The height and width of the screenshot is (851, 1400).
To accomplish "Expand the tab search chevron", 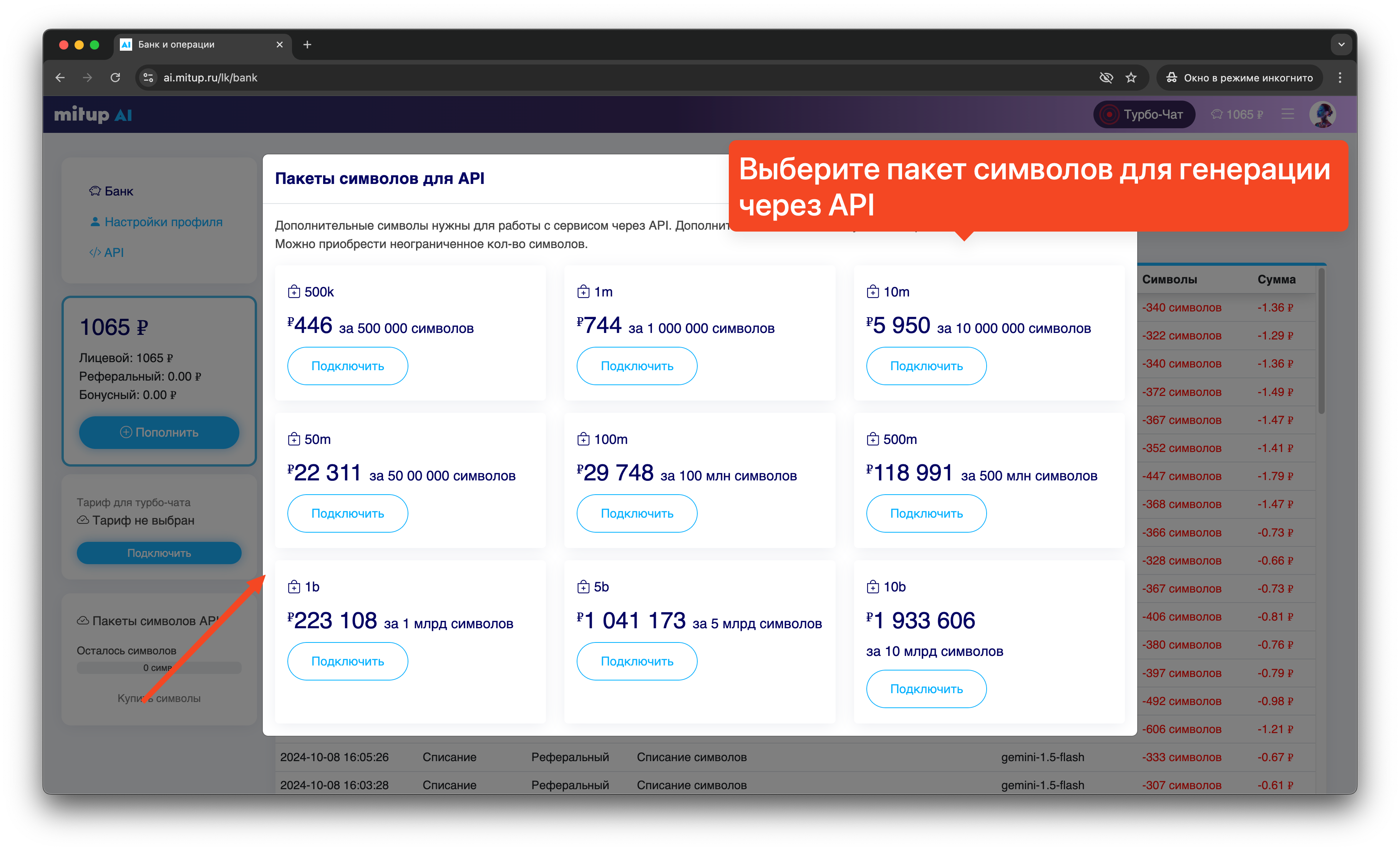I will tap(1341, 44).
